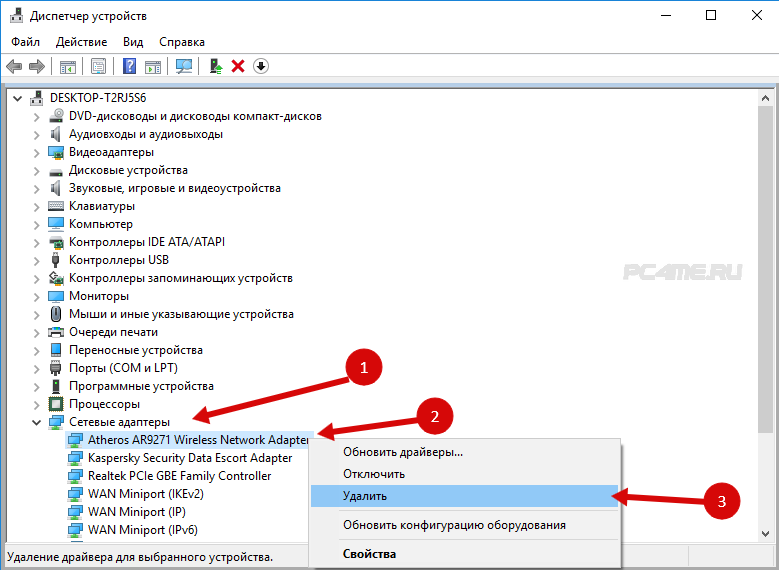
Task: Click the Контроллеры USB plug icon
Action: (x=56, y=260)
